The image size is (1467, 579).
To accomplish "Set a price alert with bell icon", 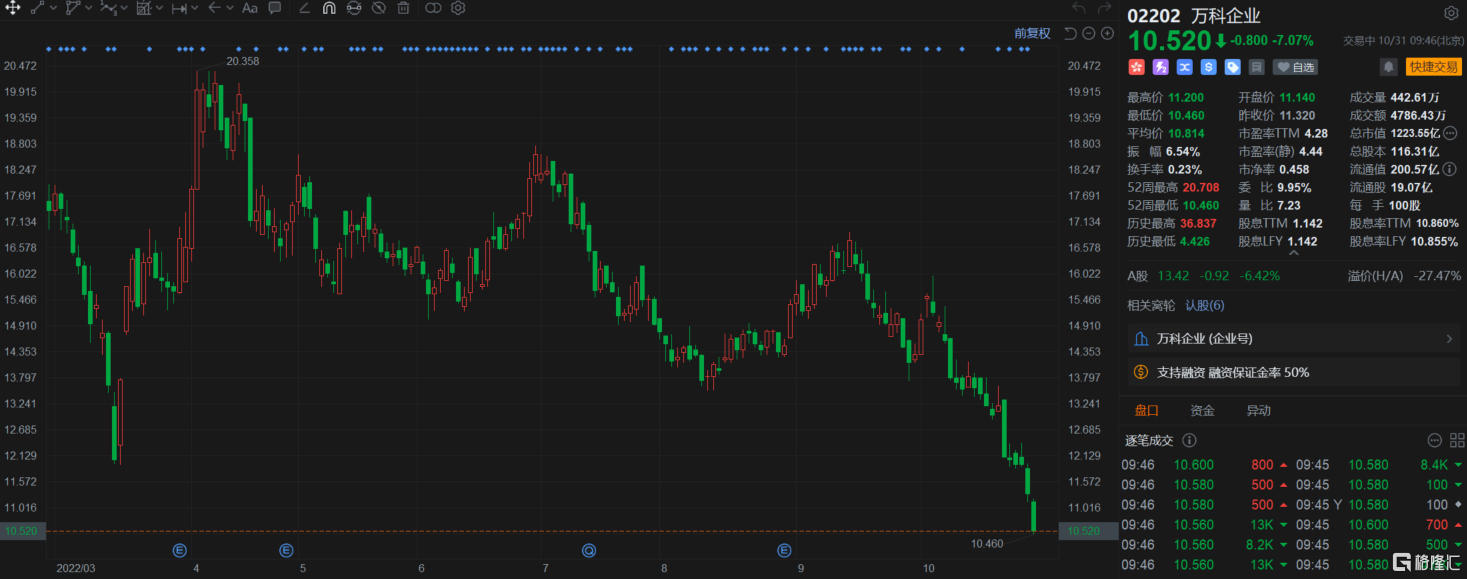I will (1389, 67).
